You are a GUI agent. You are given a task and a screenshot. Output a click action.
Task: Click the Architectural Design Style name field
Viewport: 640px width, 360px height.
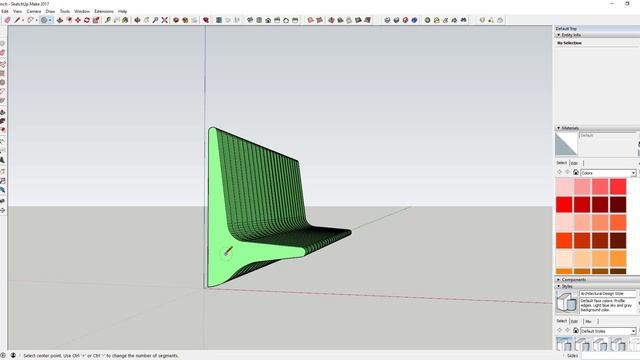(x=607, y=293)
